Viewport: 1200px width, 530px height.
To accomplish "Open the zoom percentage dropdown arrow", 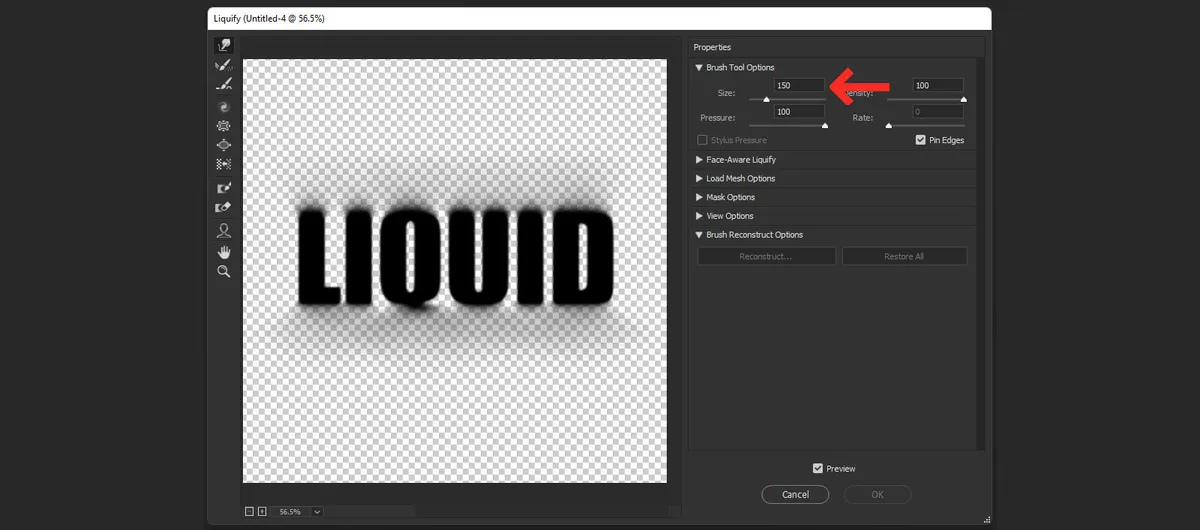I will (317, 511).
